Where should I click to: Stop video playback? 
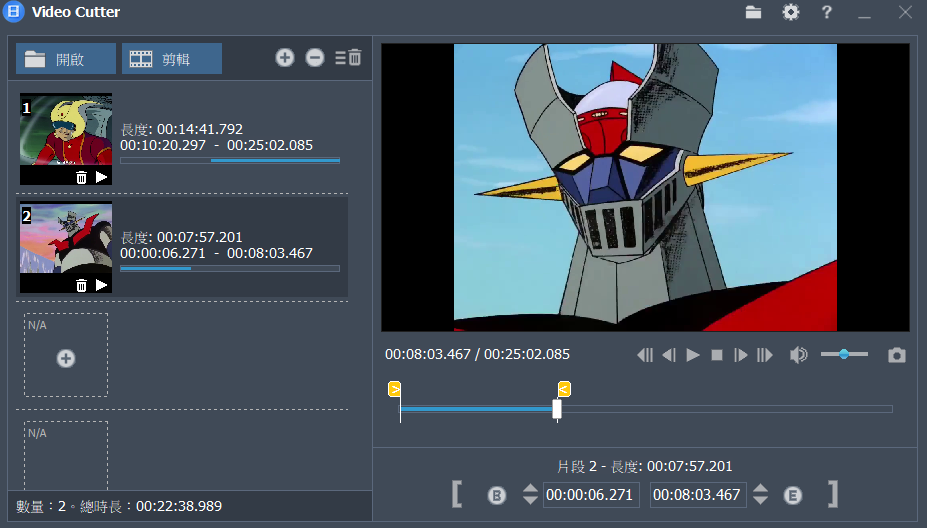click(x=717, y=355)
